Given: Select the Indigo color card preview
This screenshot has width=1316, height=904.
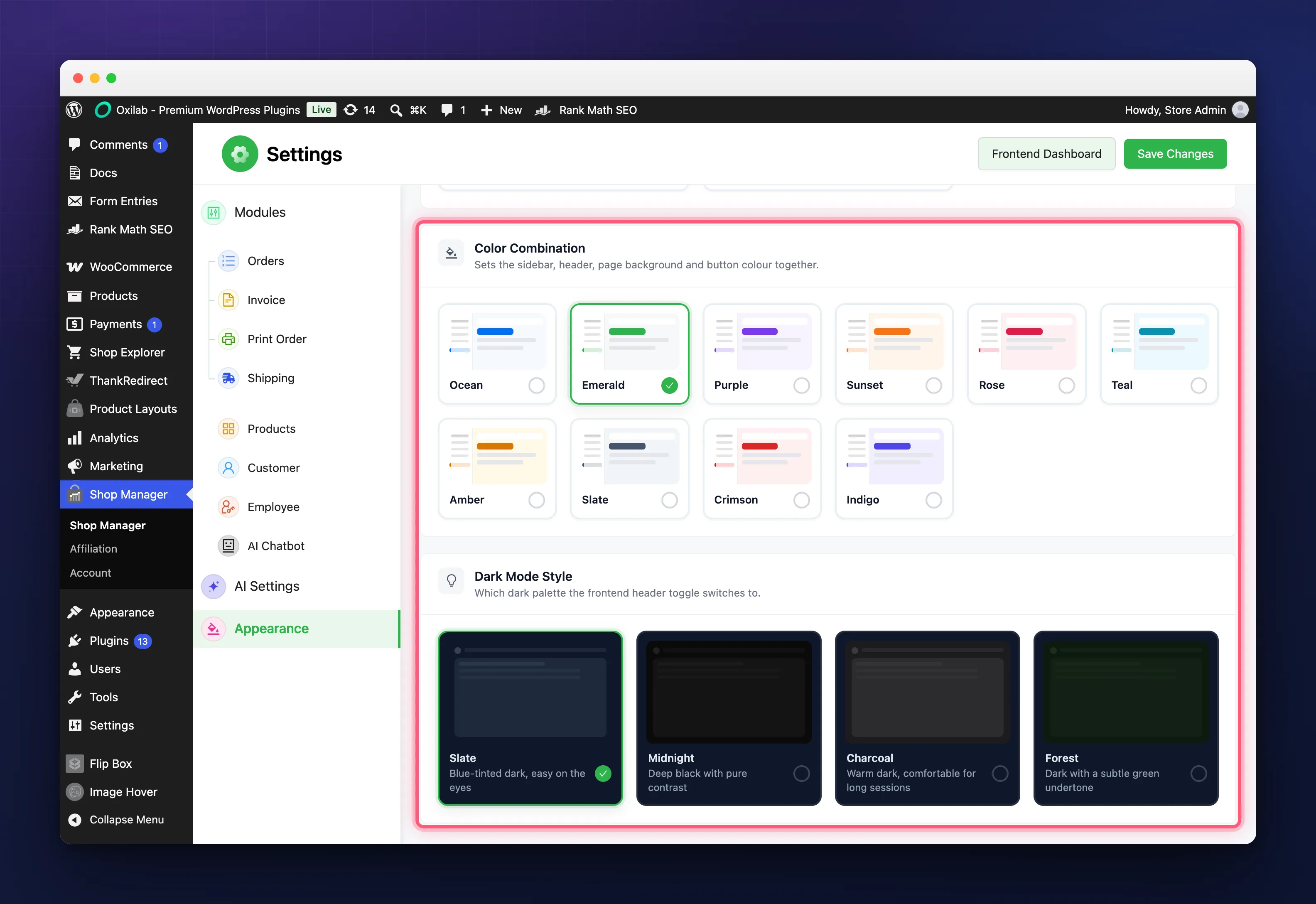Looking at the screenshot, I should (895, 456).
